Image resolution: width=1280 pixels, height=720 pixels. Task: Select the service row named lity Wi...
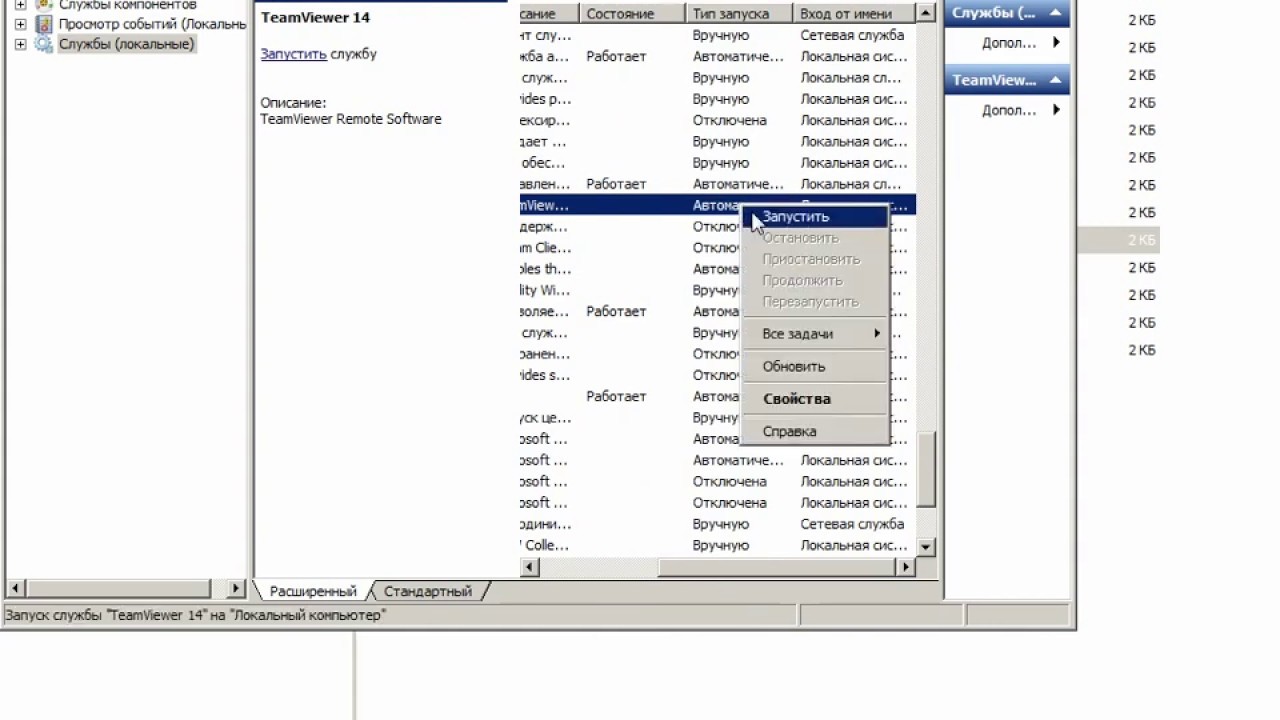click(x=718, y=290)
